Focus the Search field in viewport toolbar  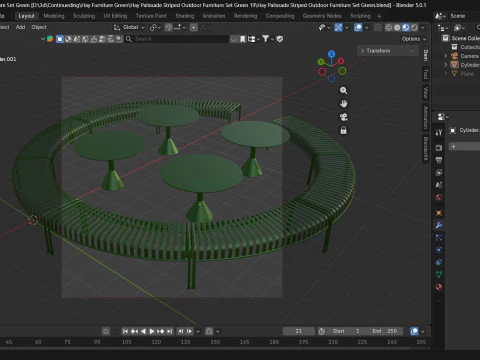coord(177,39)
